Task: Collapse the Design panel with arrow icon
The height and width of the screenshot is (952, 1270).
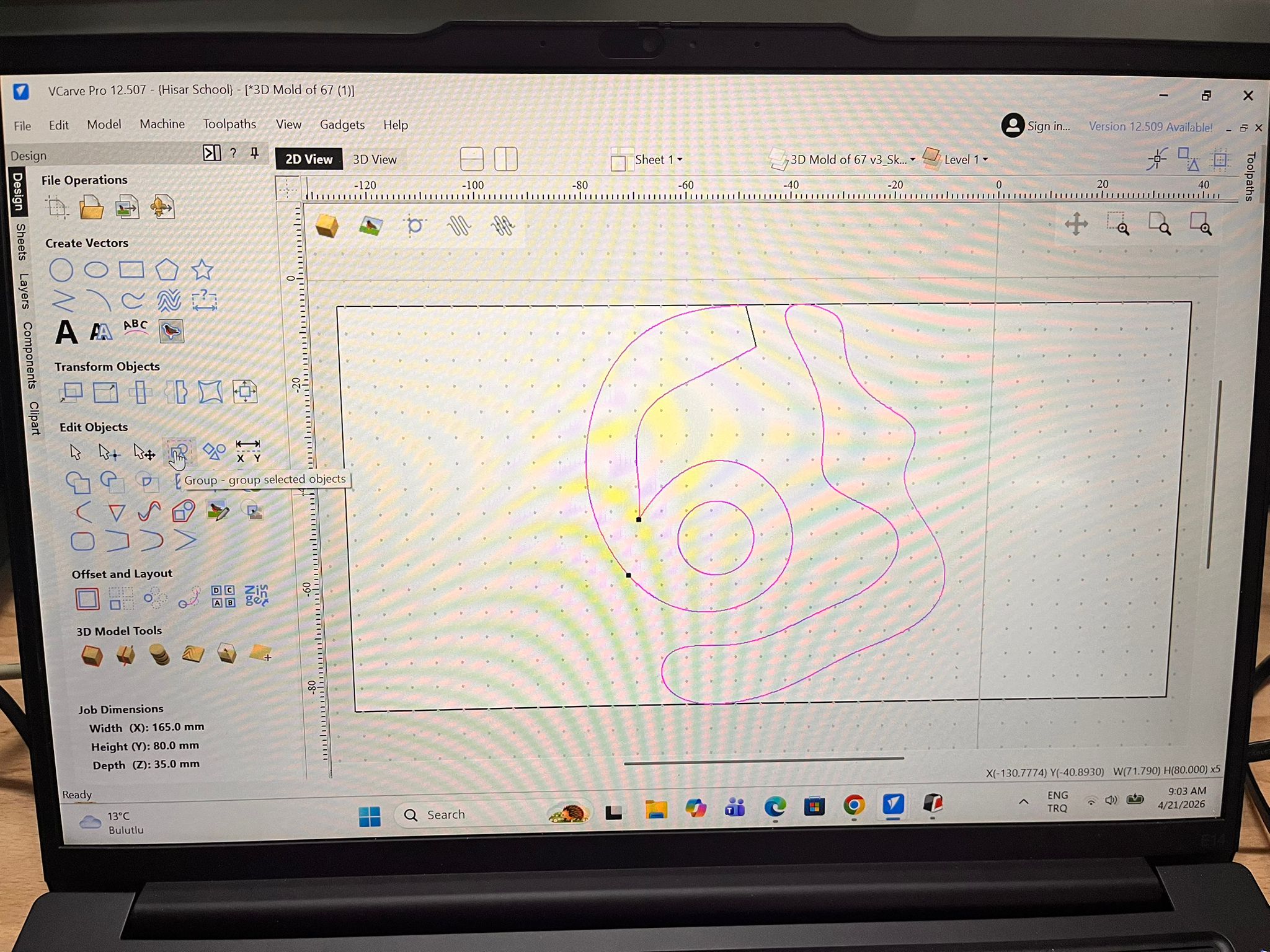Action: point(212,153)
